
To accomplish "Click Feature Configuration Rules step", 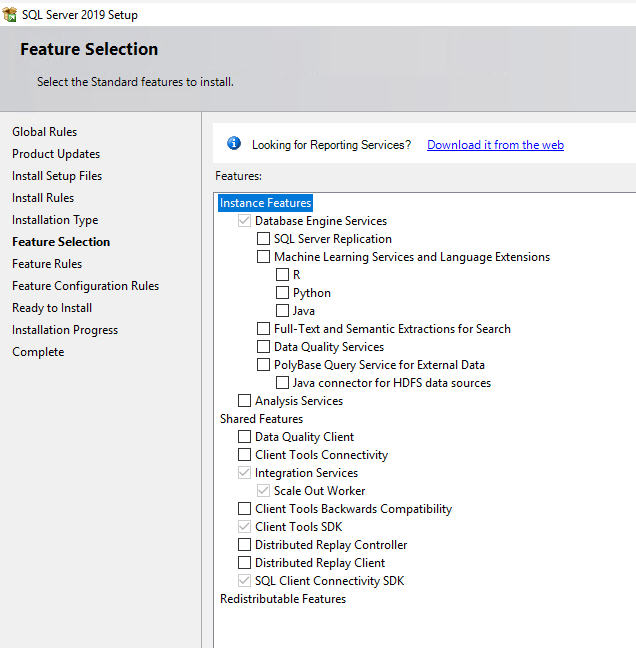I will 86,286.
